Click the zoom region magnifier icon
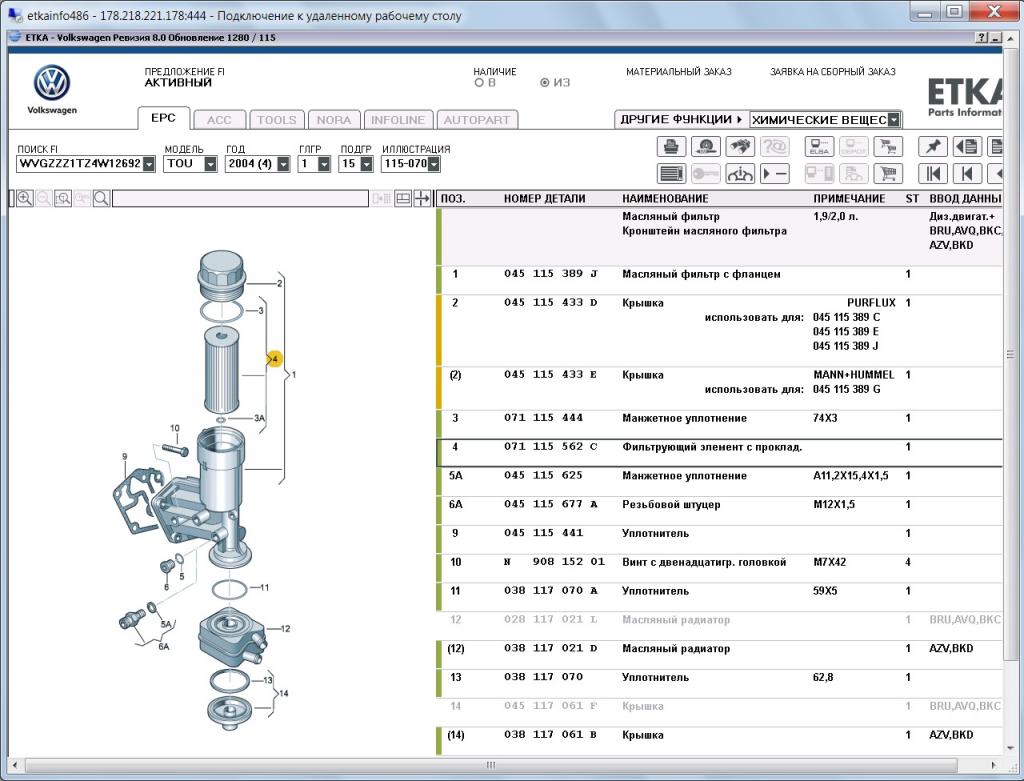 click(x=63, y=199)
